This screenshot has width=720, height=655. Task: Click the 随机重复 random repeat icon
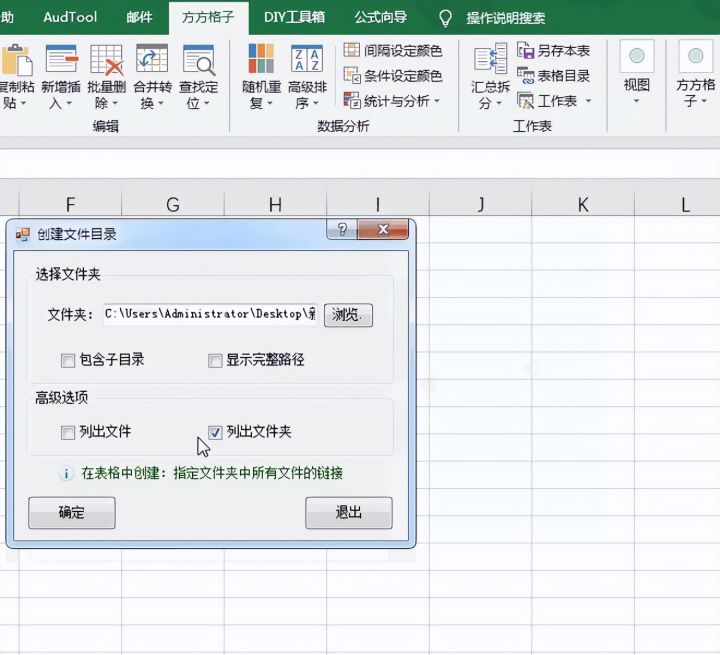(x=261, y=59)
